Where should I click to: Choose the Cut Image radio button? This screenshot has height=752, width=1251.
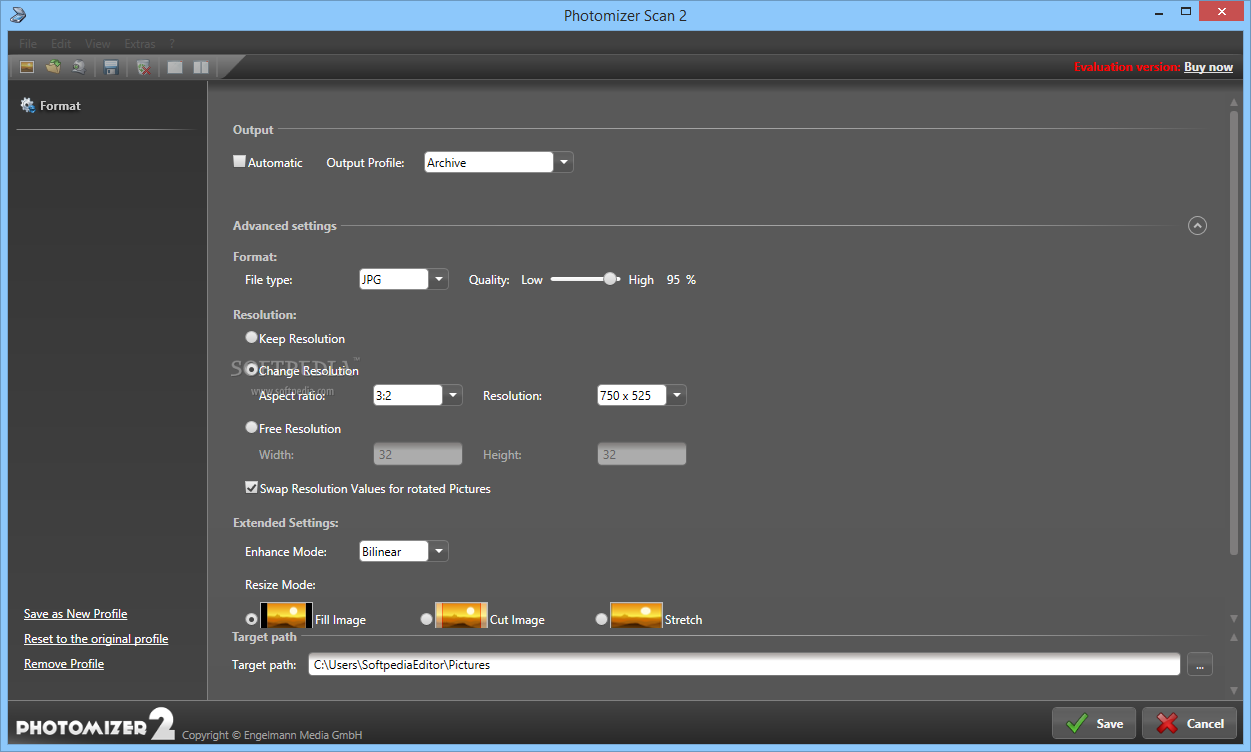coord(426,619)
